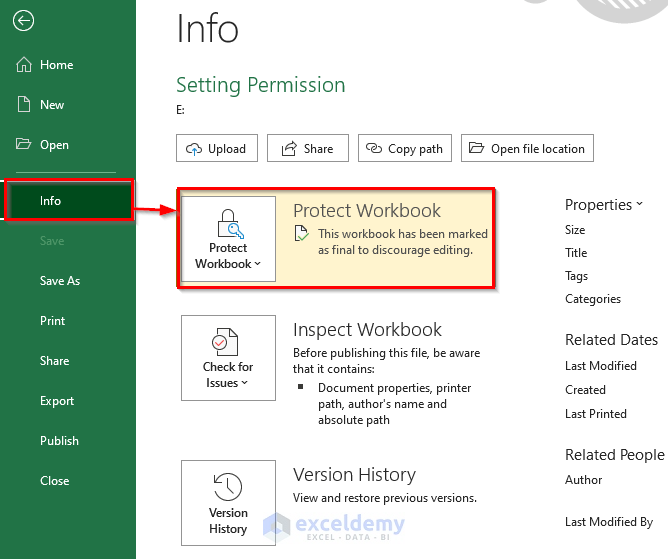
Task: Go to Print in the sidebar
Action: tap(53, 321)
